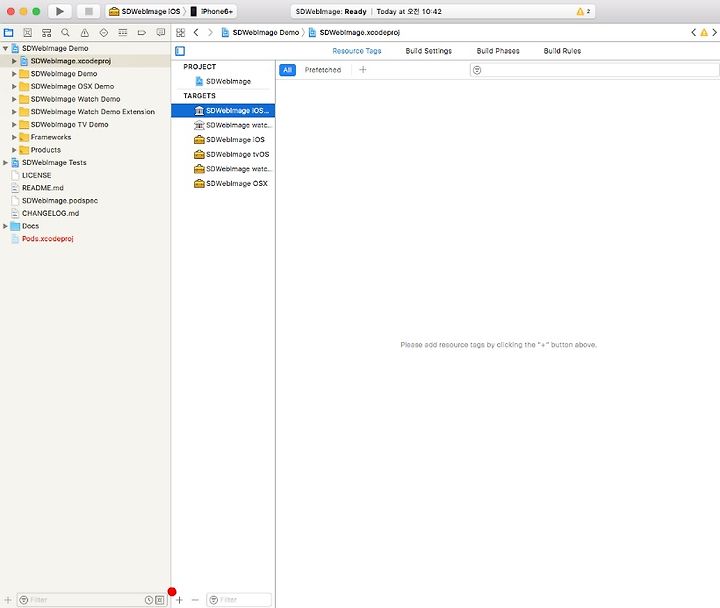Open the Find navigator magnifier icon

[65, 33]
